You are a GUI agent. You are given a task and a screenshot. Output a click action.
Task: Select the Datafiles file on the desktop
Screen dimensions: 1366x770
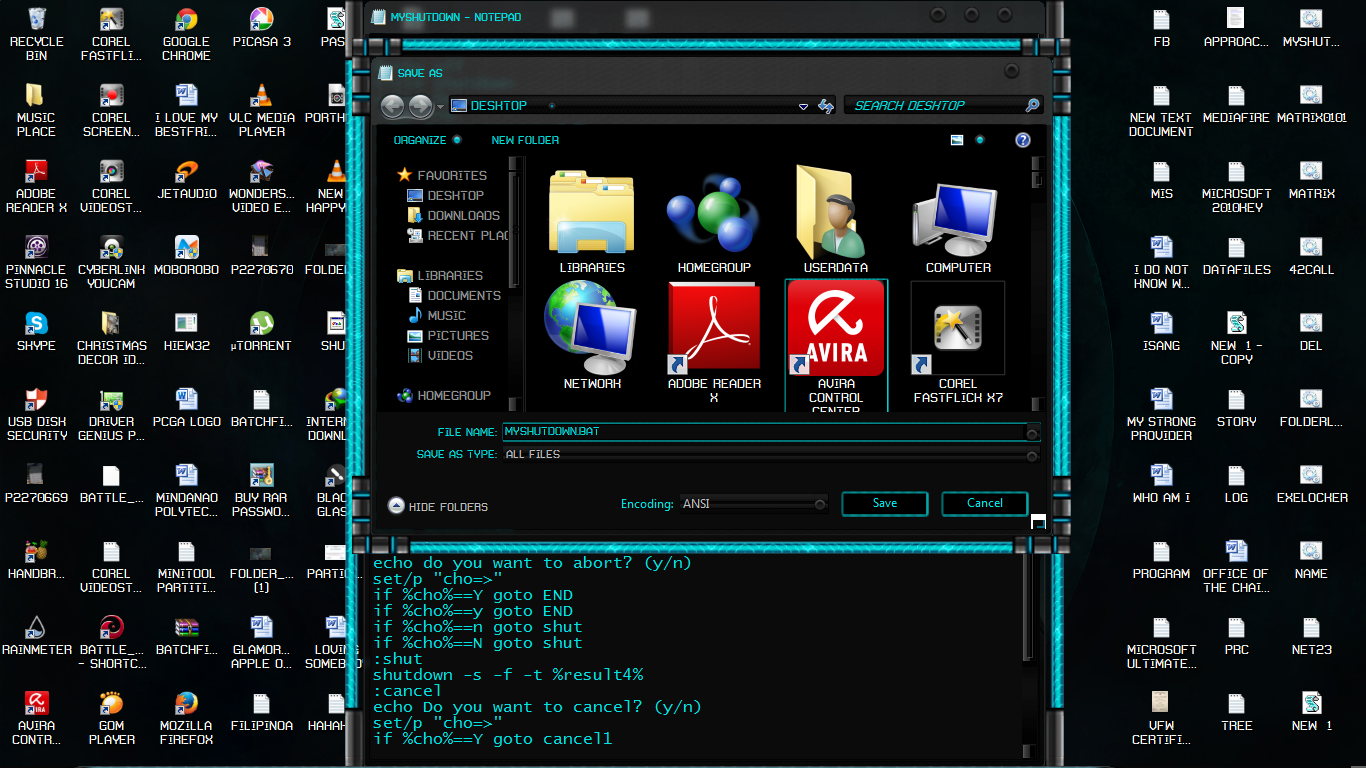coord(1236,255)
